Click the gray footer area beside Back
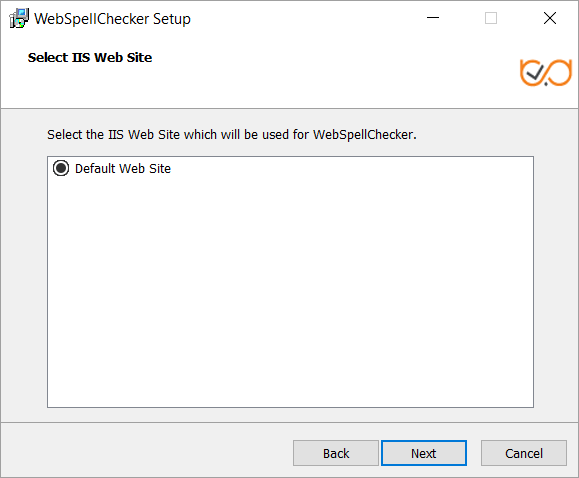 [x=148, y=453]
